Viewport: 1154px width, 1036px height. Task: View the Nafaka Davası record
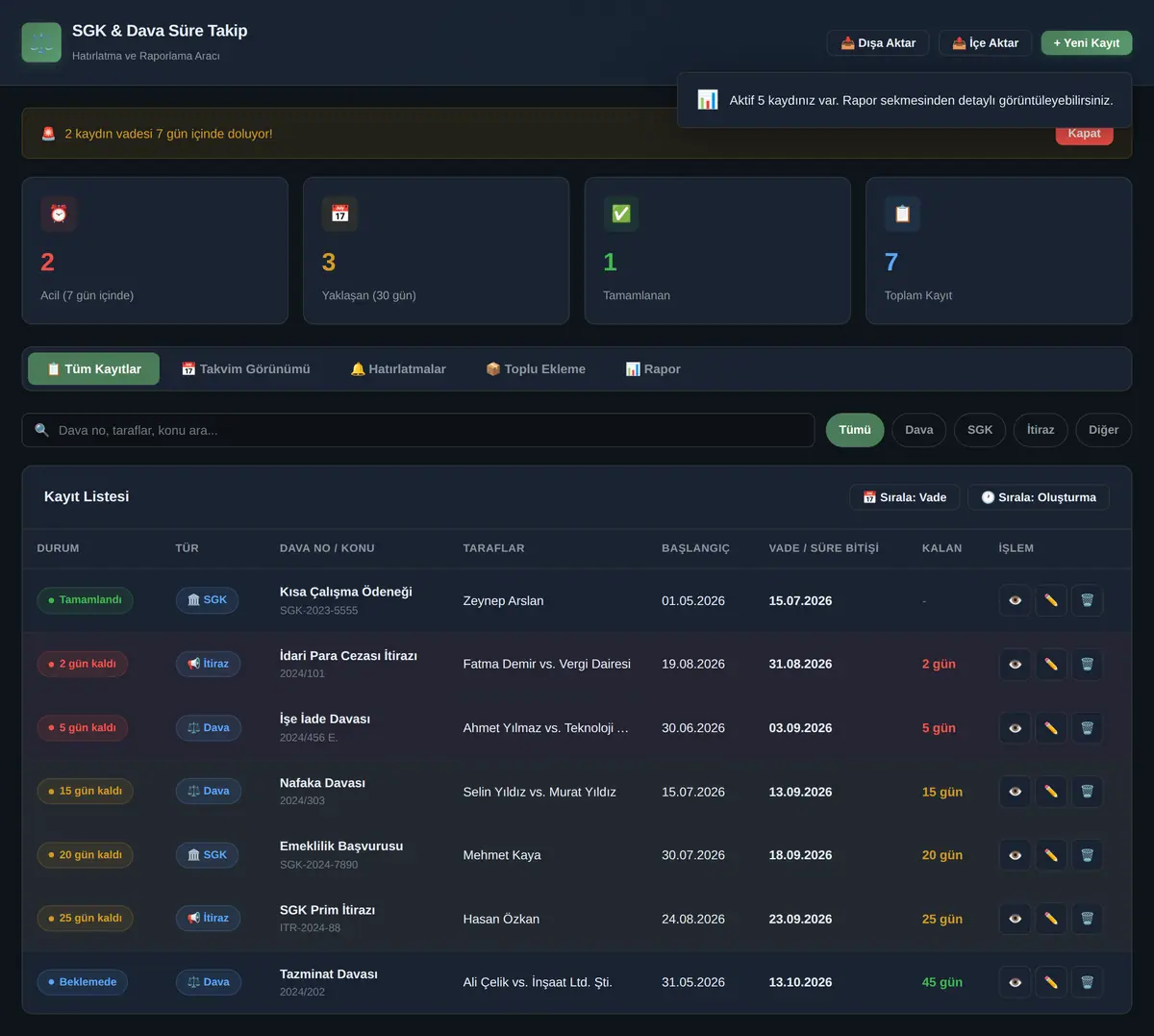coord(1015,792)
